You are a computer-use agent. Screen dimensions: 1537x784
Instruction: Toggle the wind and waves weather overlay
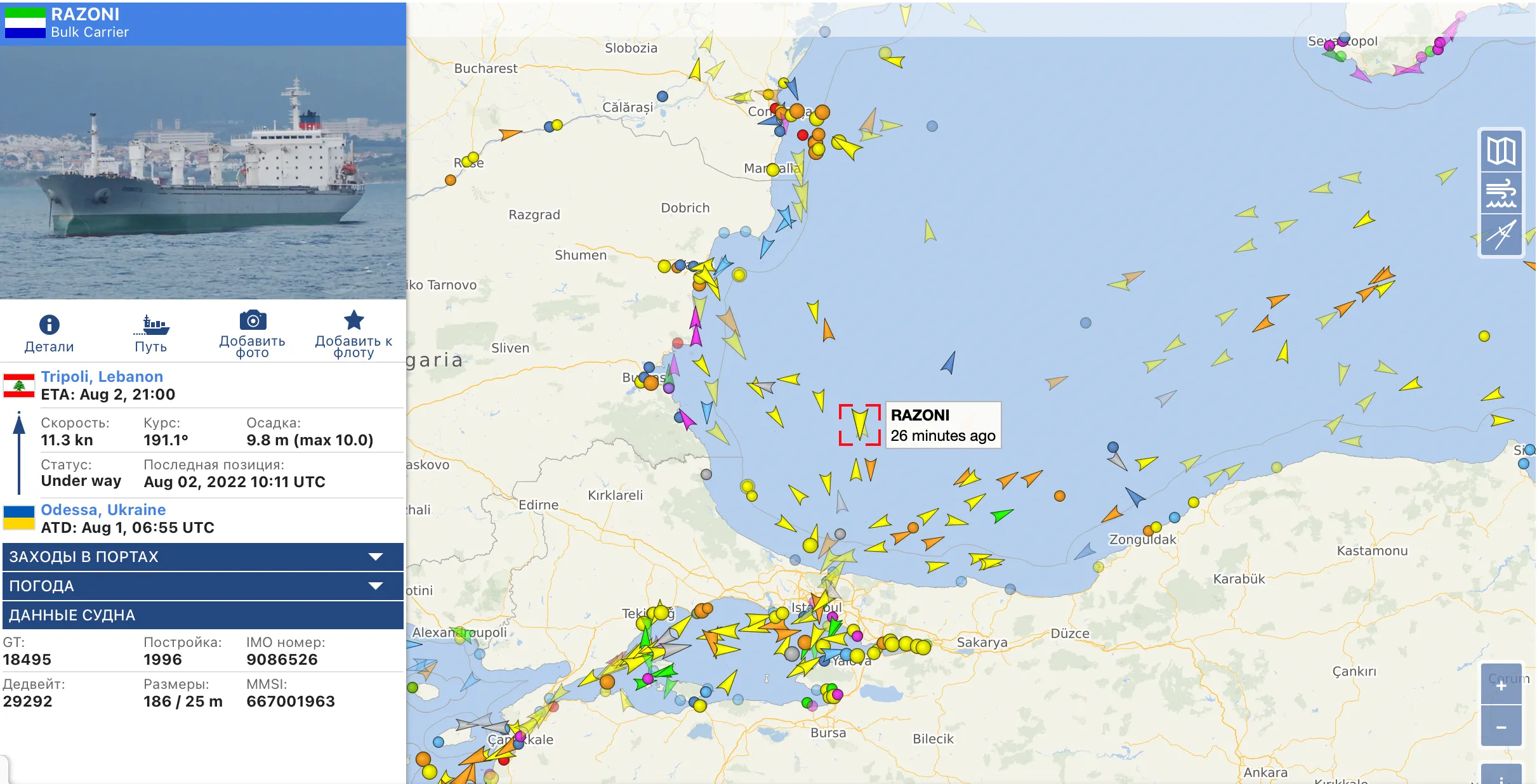click(1501, 193)
